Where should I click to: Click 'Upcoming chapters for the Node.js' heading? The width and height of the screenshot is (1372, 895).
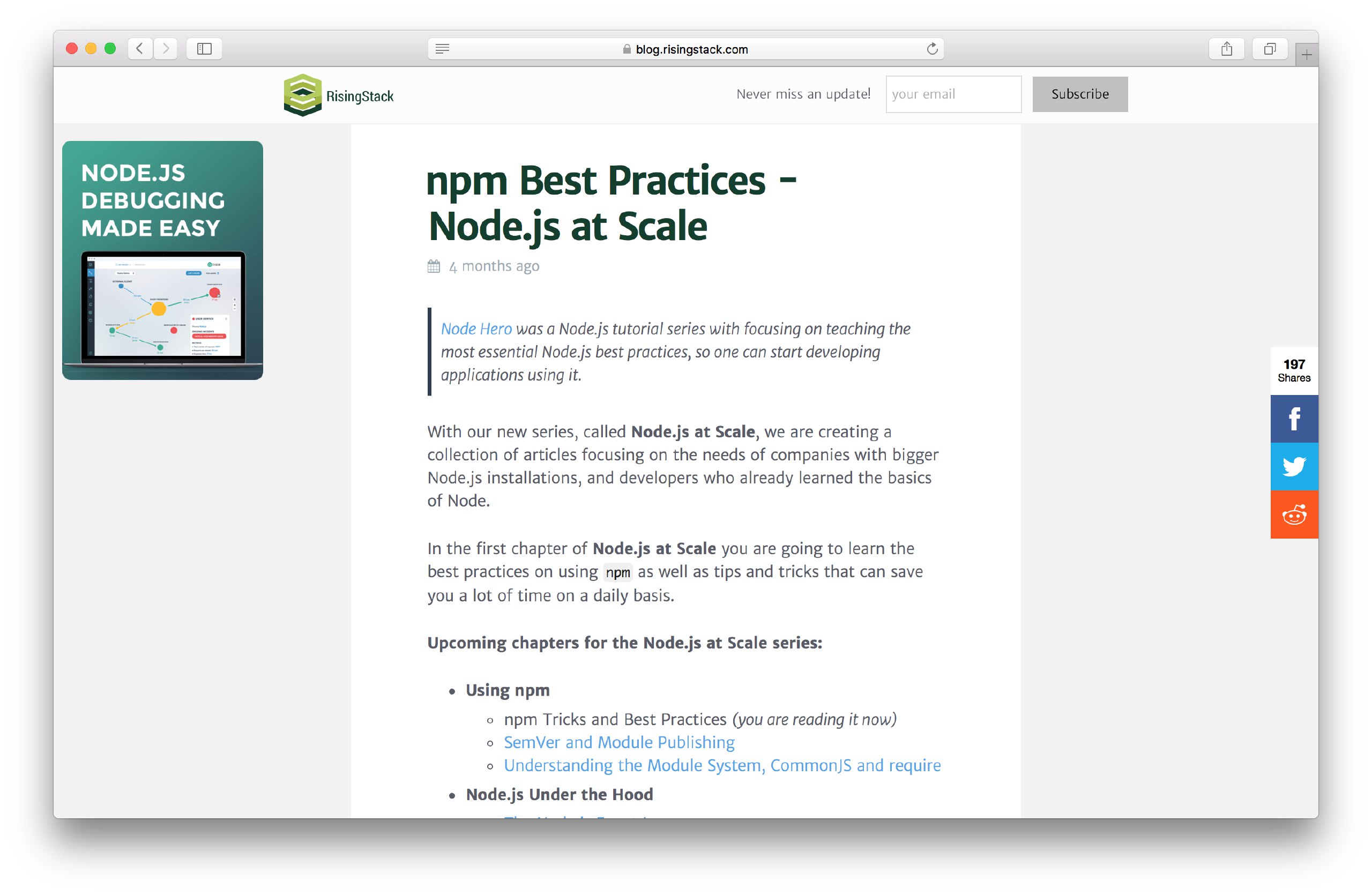point(624,643)
